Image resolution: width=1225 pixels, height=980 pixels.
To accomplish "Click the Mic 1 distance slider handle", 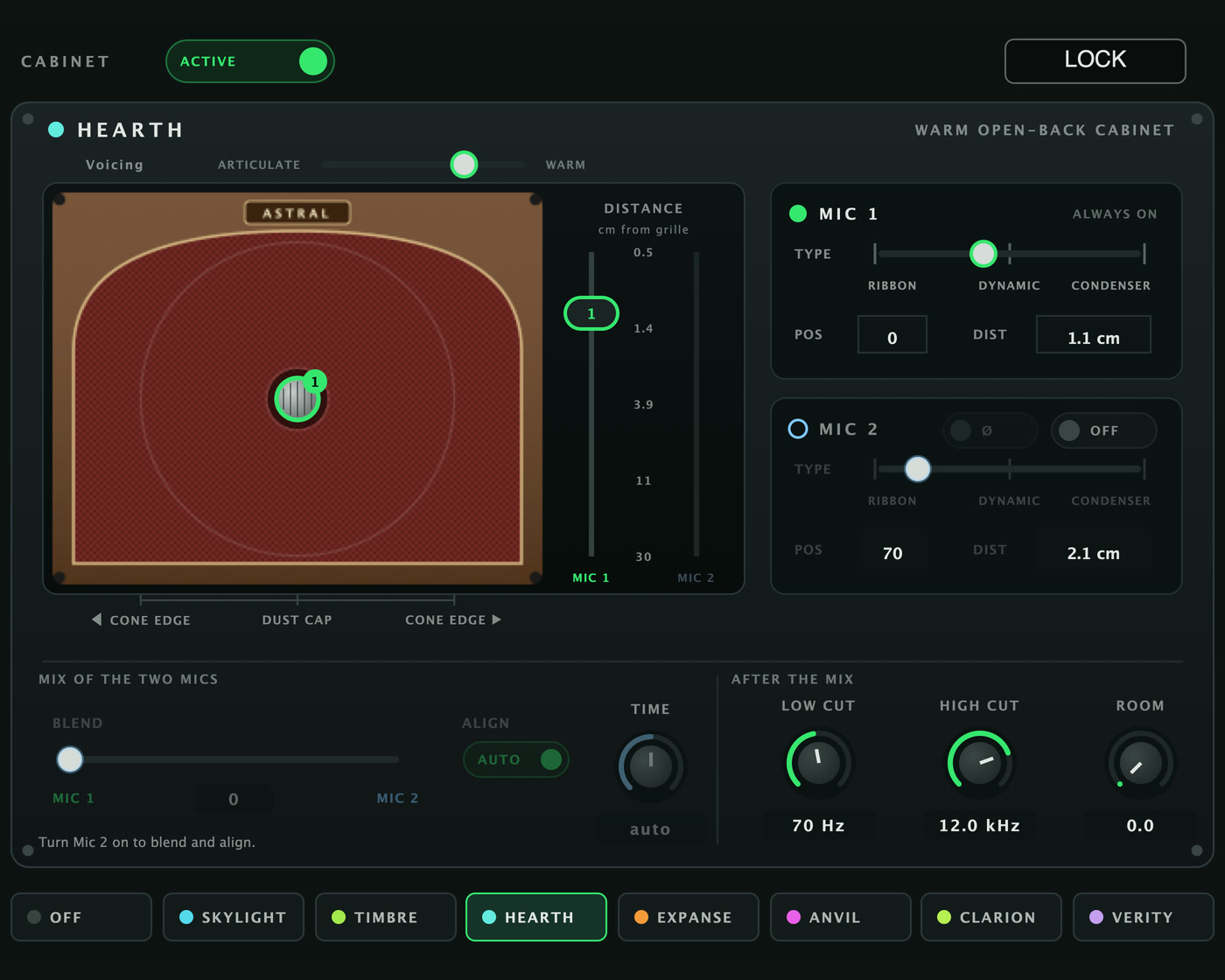I will (x=591, y=313).
